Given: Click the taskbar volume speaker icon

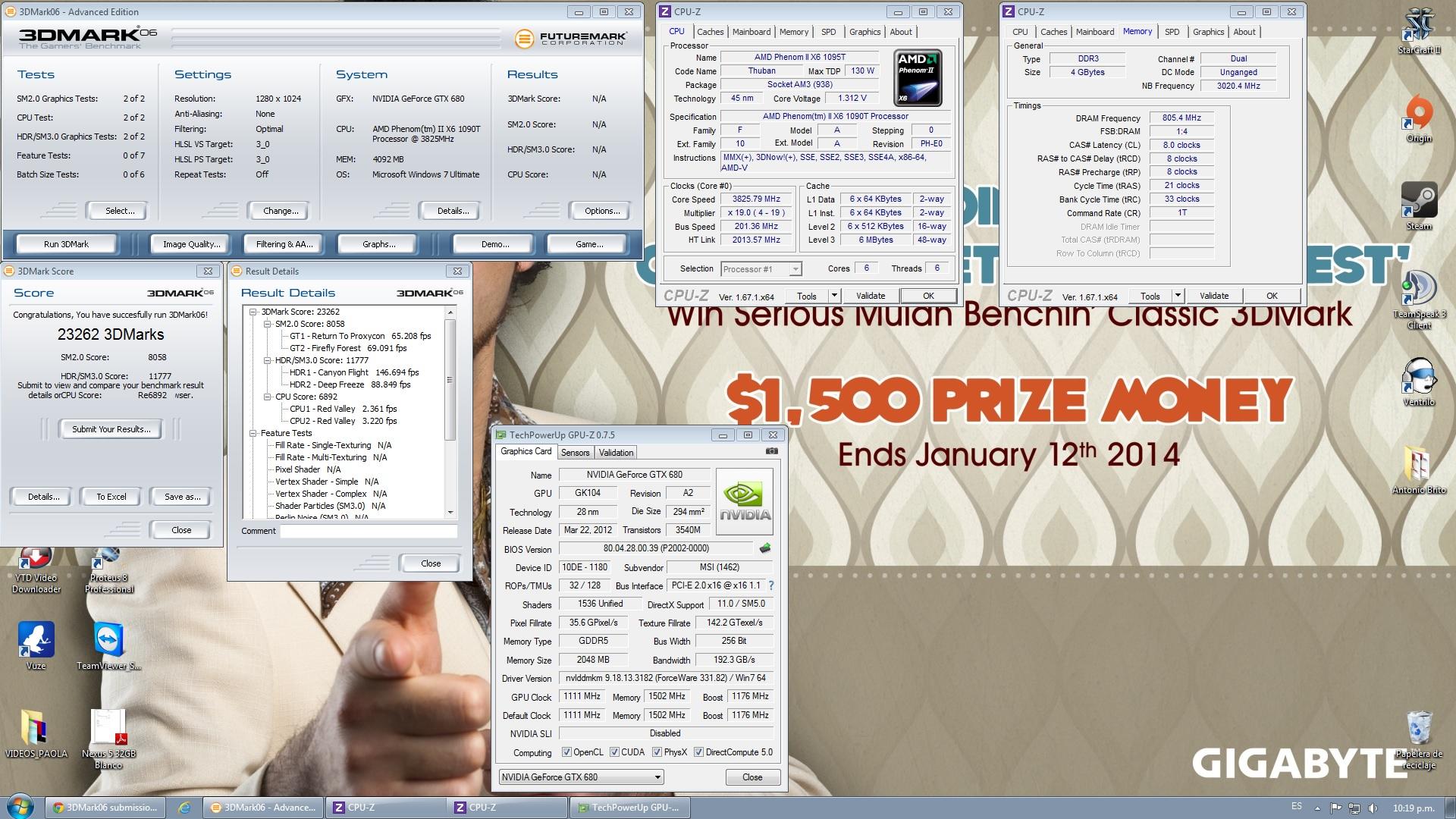Looking at the screenshot, I should (1373, 808).
